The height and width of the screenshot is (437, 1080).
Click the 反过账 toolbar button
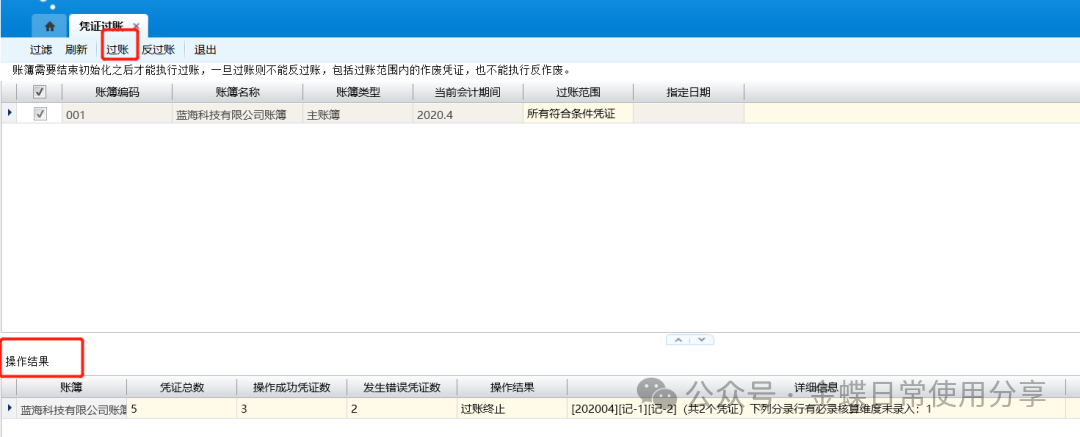[x=158, y=50]
